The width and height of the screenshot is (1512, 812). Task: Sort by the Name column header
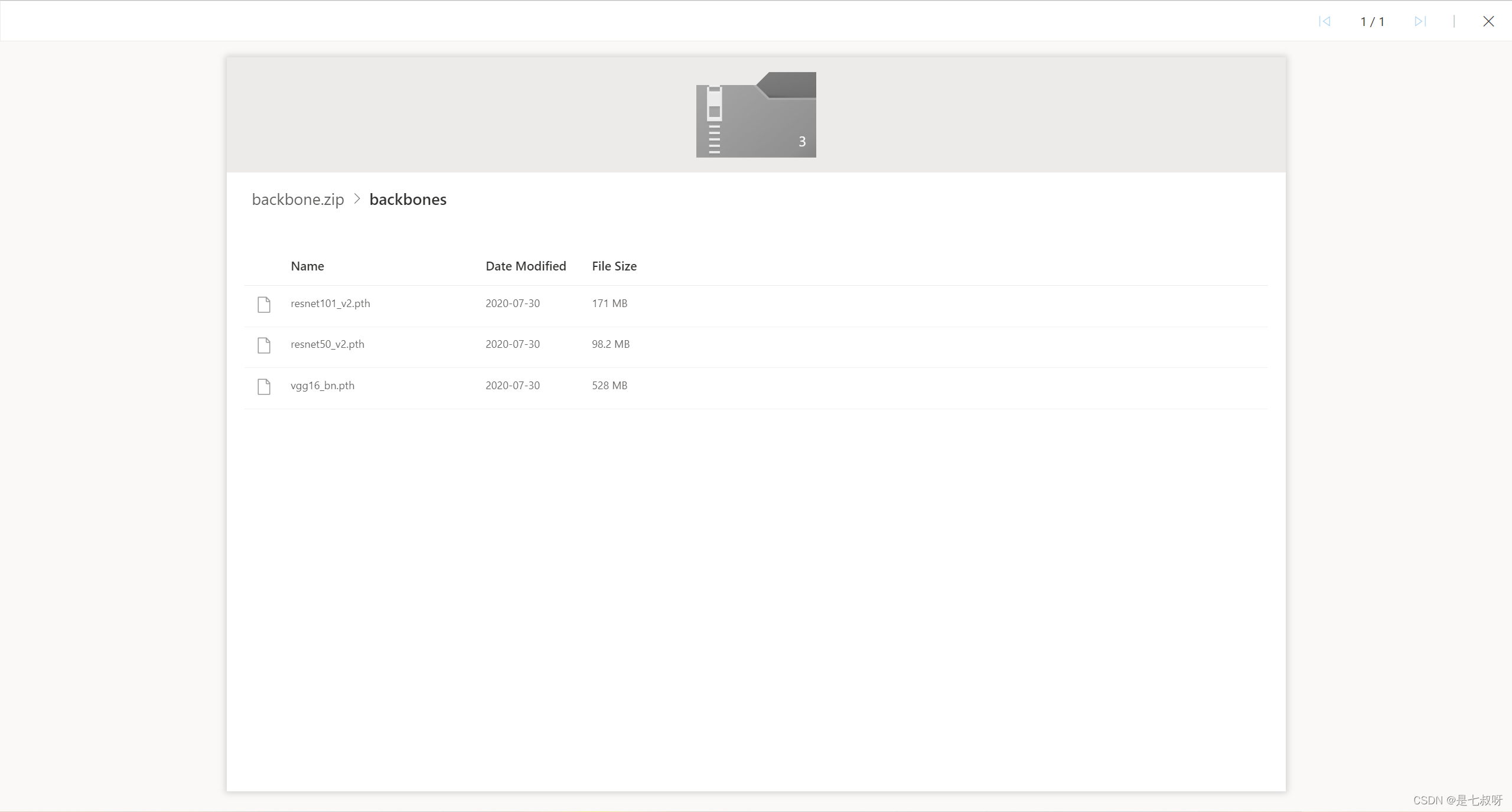pyautogui.click(x=307, y=266)
